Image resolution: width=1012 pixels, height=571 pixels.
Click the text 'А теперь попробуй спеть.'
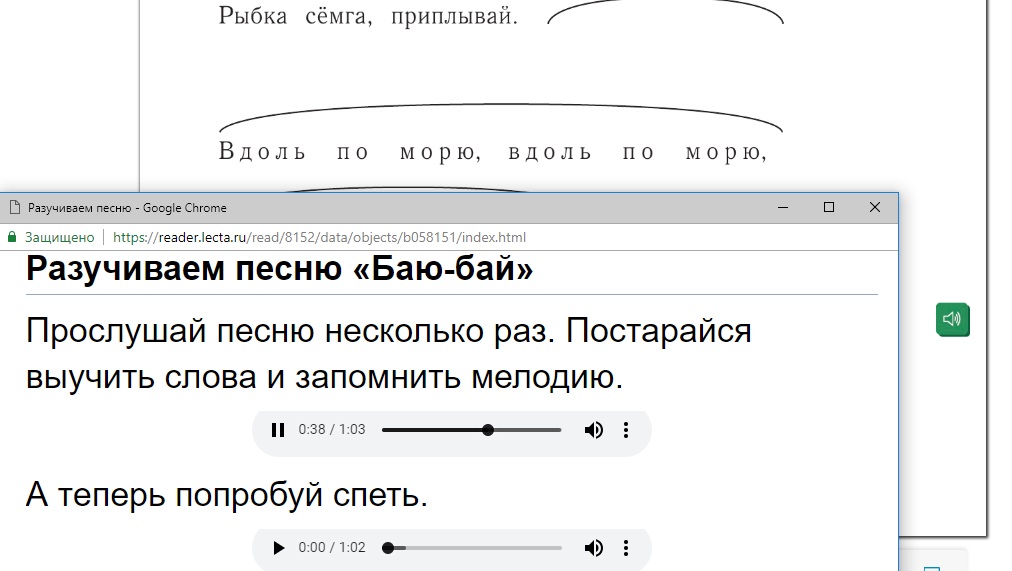(x=227, y=496)
